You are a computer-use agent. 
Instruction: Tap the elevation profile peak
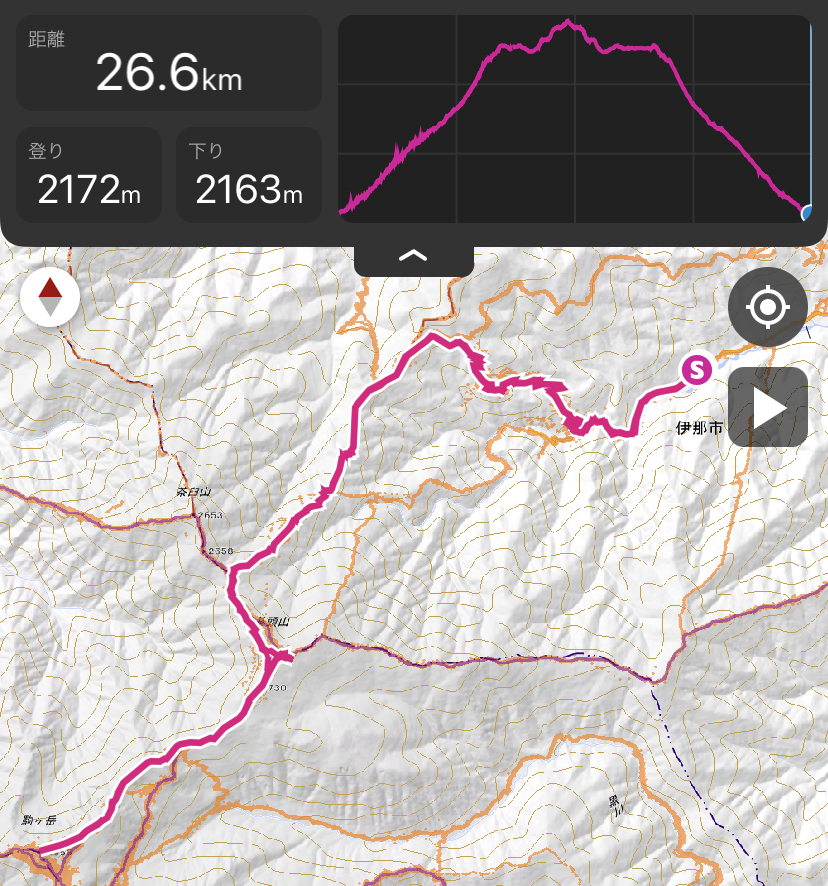pyautogui.click(x=568, y=23)
